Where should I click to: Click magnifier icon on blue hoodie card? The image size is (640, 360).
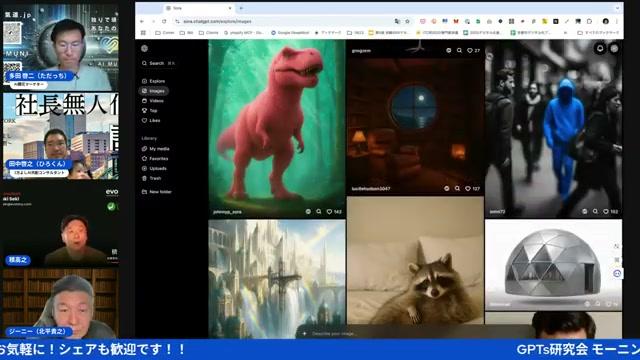pyautogui.click(x=596, y=211)
